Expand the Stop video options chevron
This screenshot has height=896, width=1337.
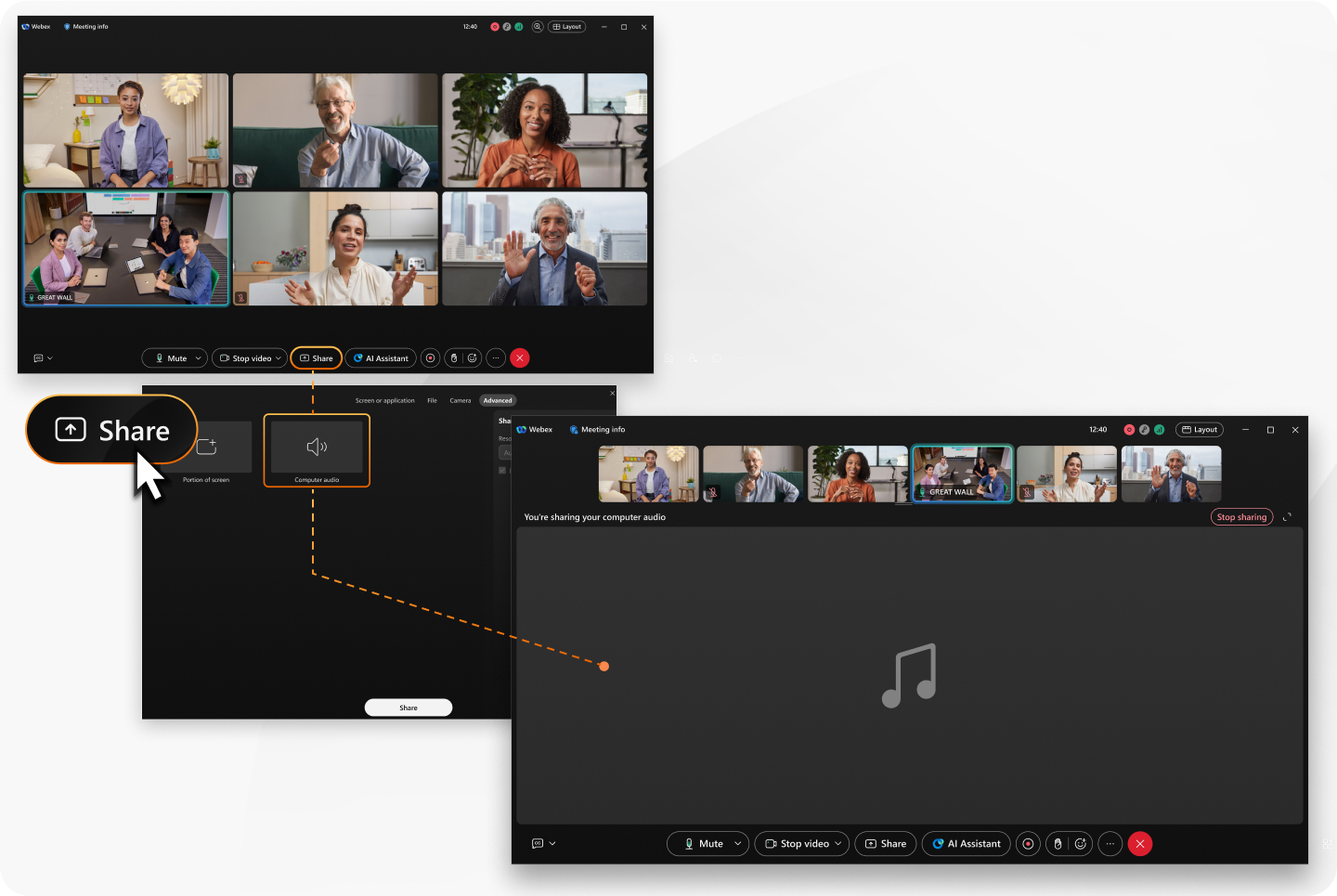tap(277, 357)
